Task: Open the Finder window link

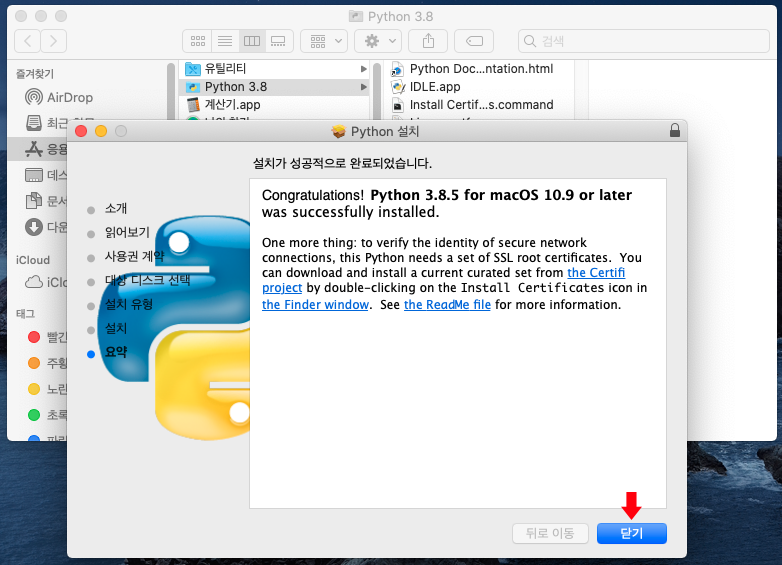Action: tap(315, 305)
